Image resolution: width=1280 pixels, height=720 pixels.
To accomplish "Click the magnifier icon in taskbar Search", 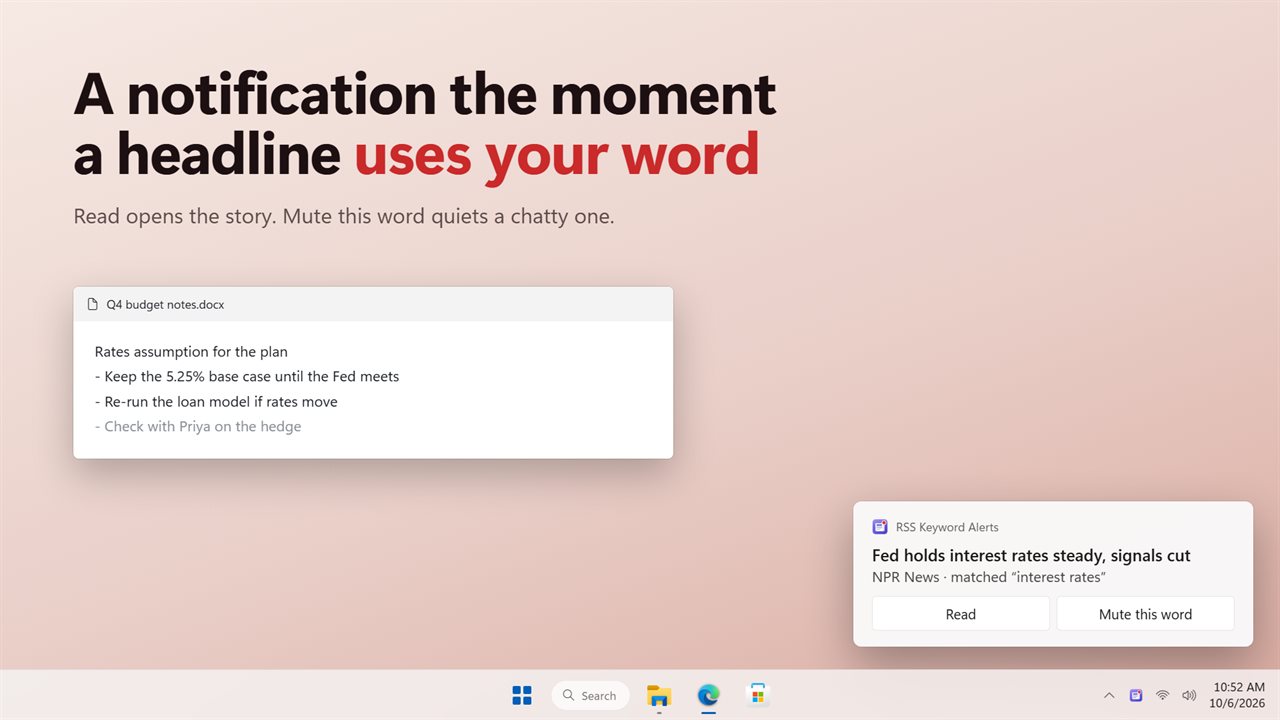I will pos(568,695).
